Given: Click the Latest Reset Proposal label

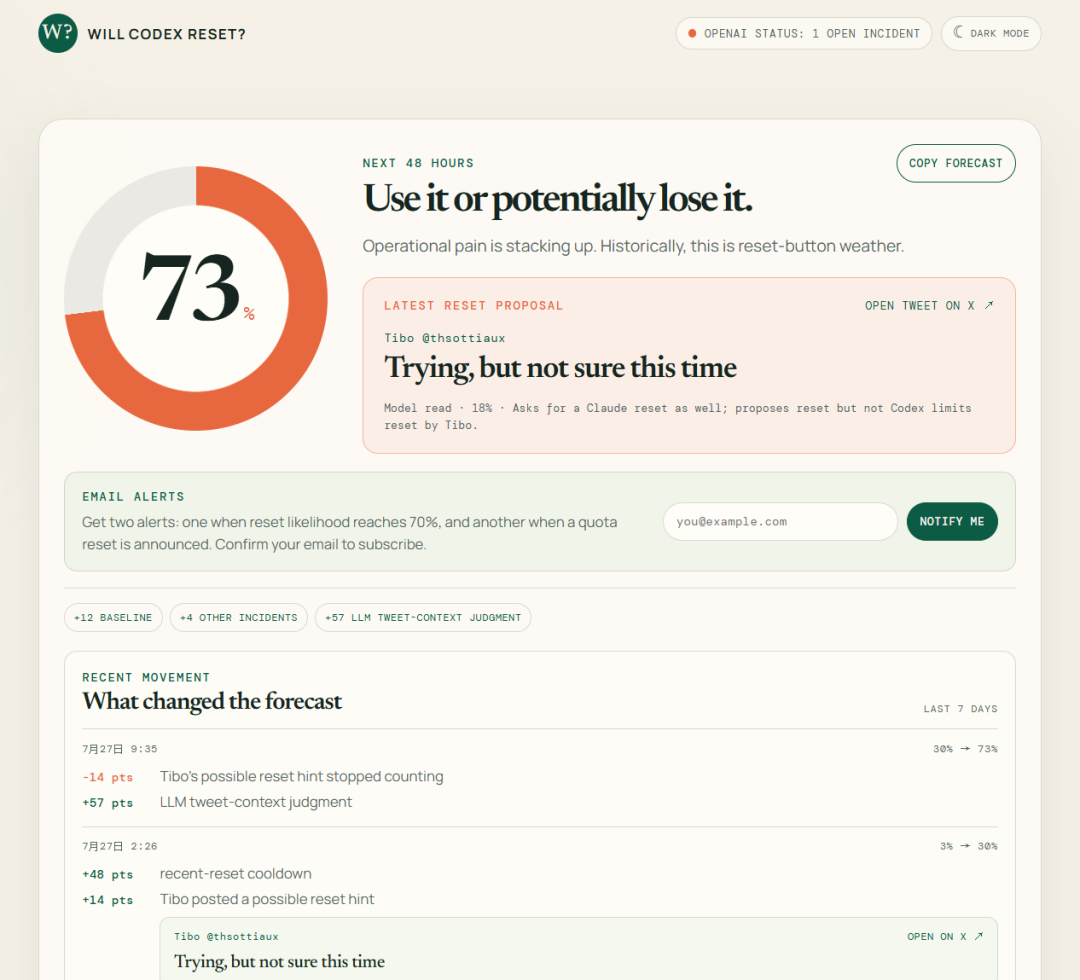Looking at the screenshot, I should pos(473,305).
